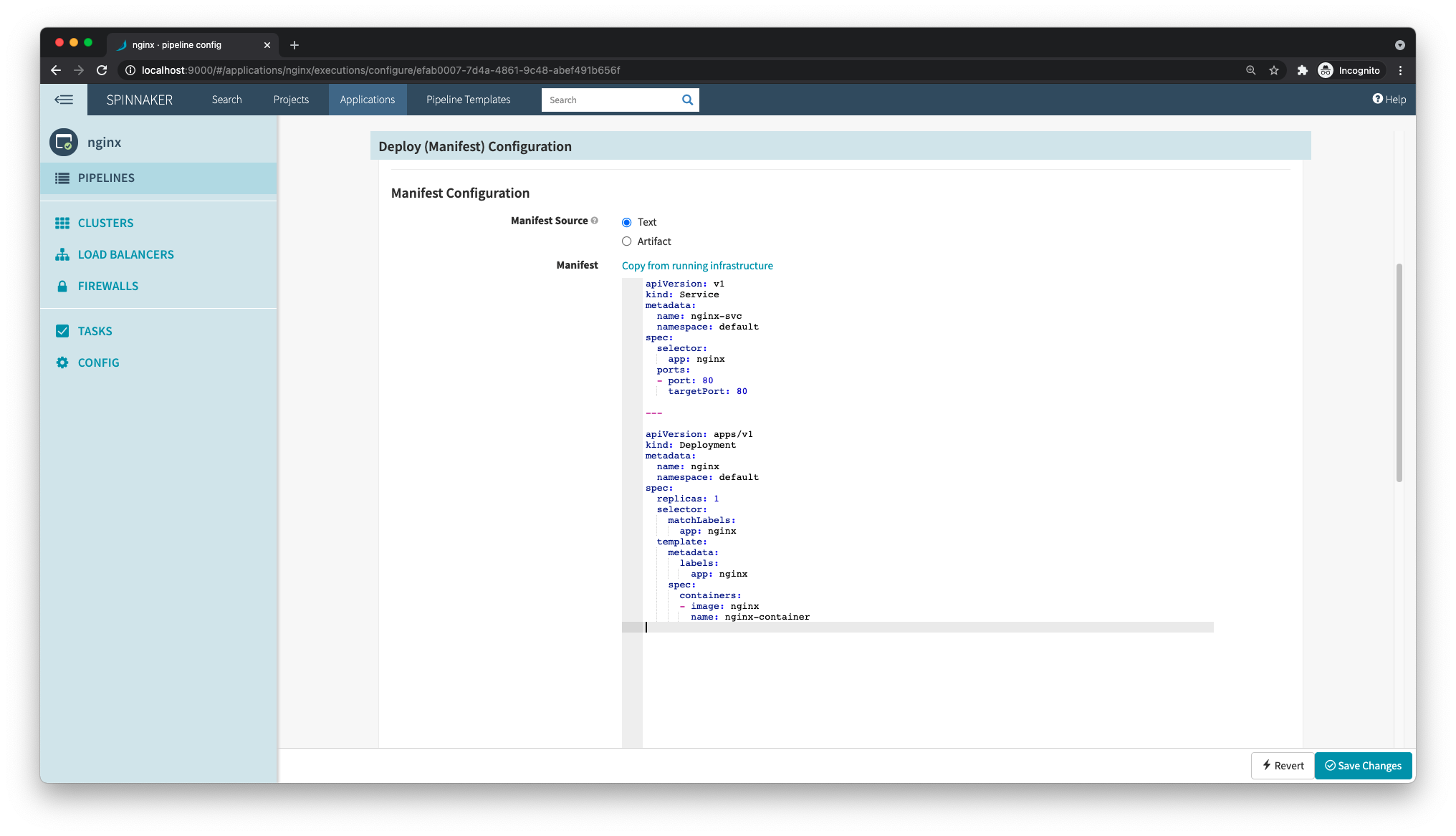Open browser zoom indicator

point(1250,70)
